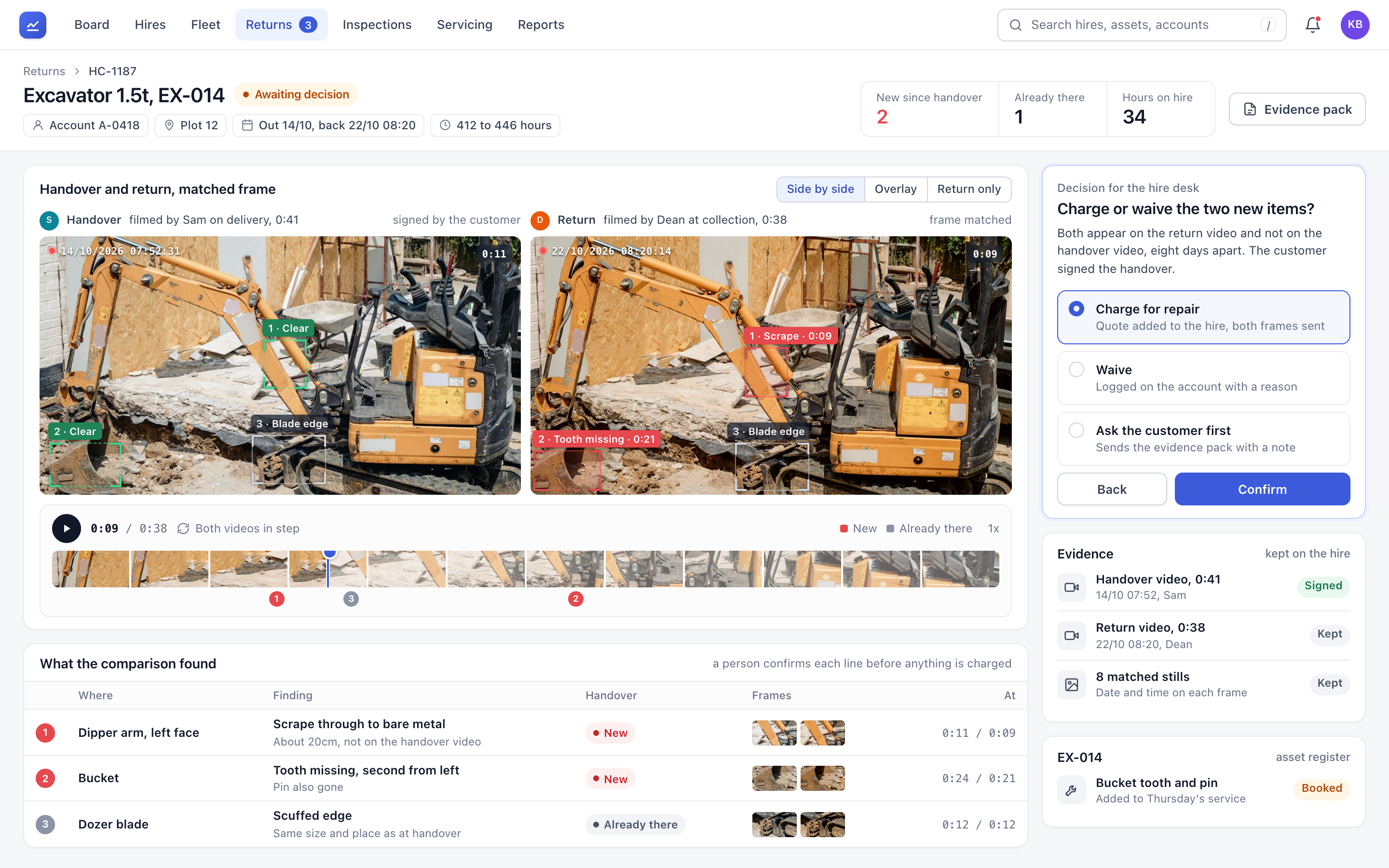The width and height of the screenshot is (1389, 868).
Task: Click the grey timeline marker 3
Action: (351, 599)
